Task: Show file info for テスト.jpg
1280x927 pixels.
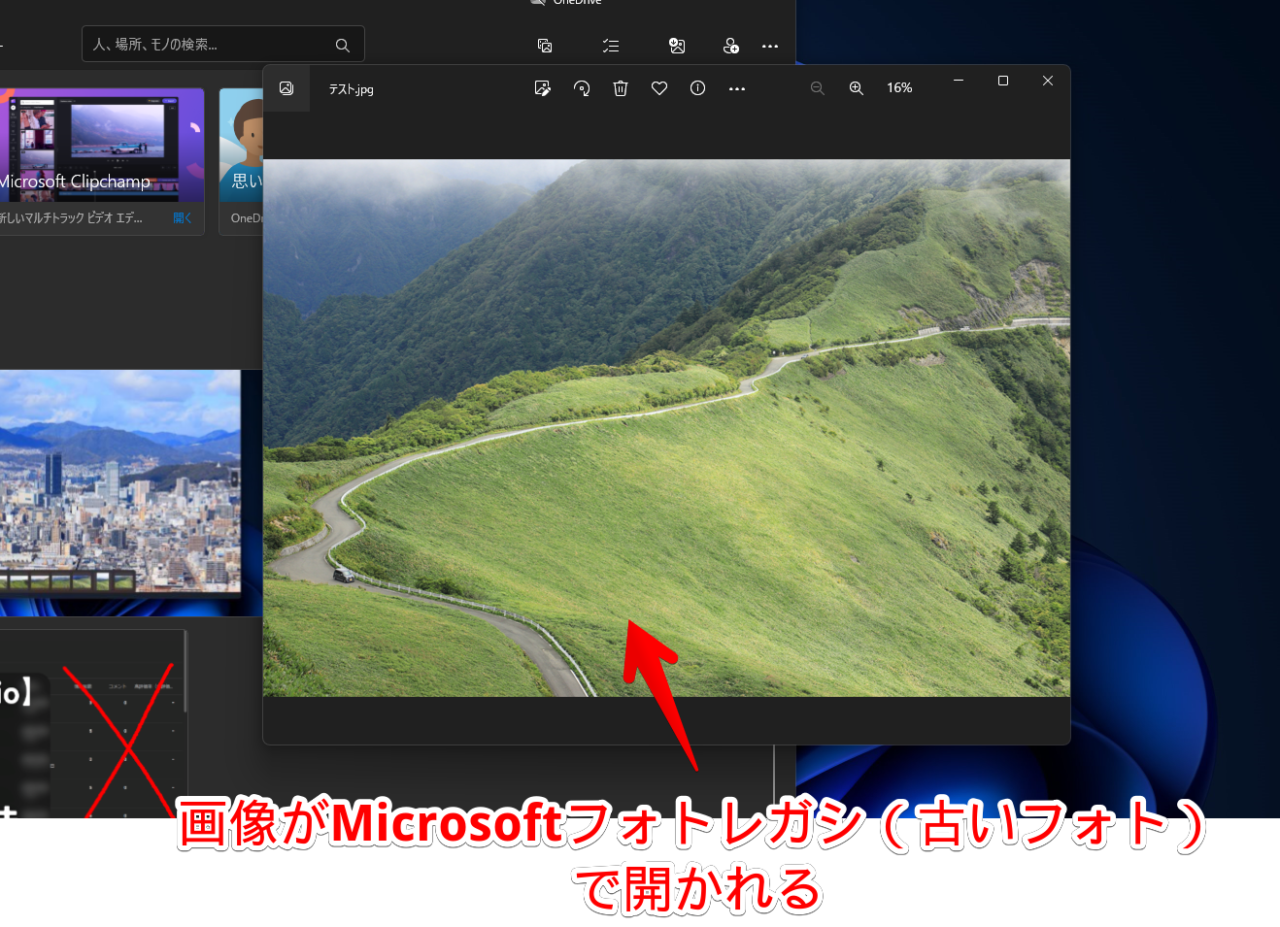Action: point(698,88)
